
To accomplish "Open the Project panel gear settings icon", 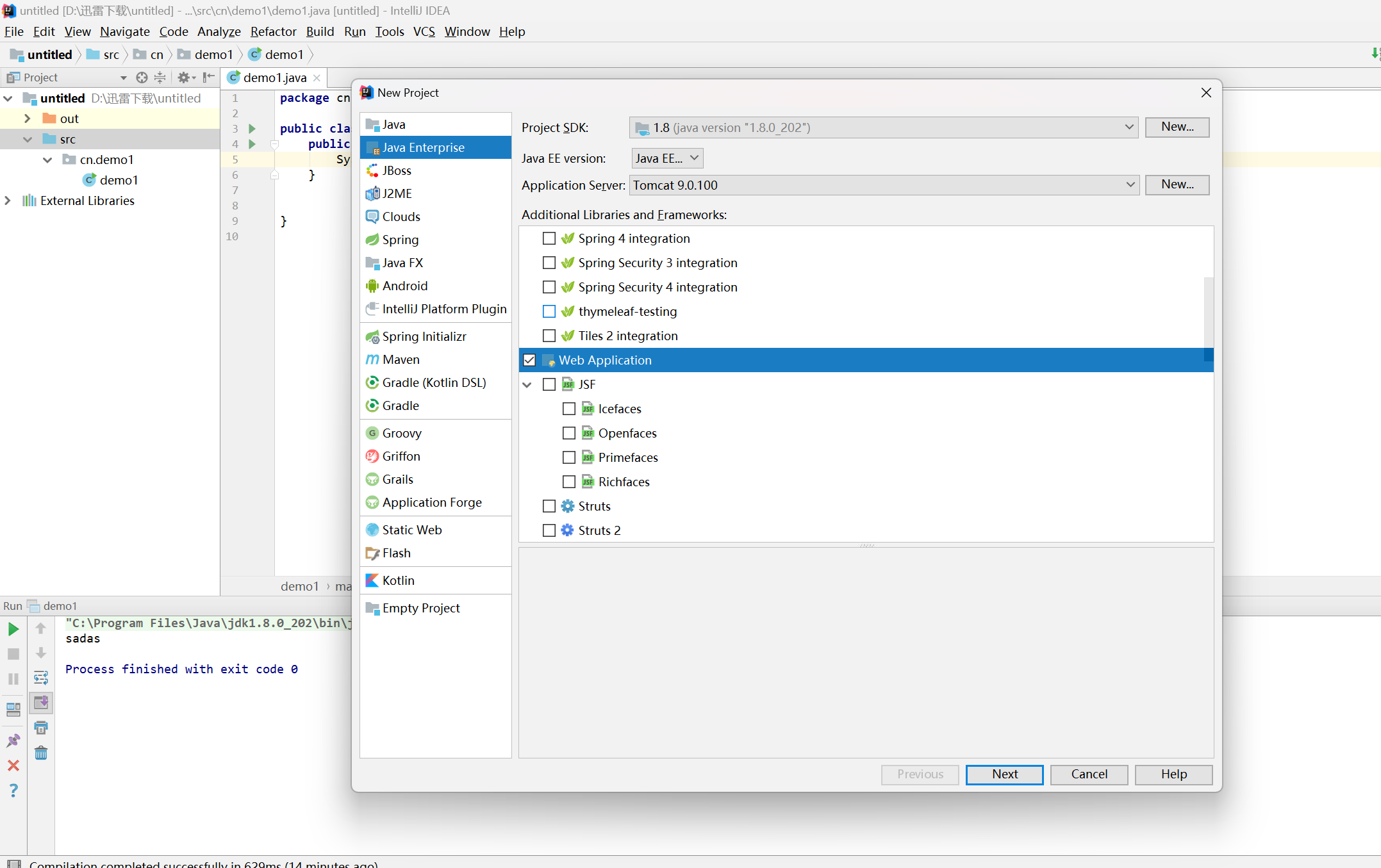I will click(x=184, y=78).
